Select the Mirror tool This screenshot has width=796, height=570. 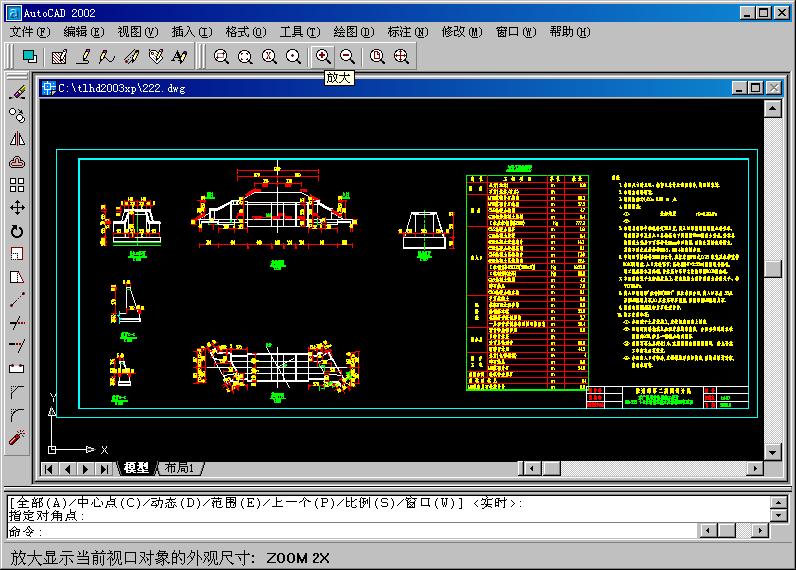(x=17, y=139)
